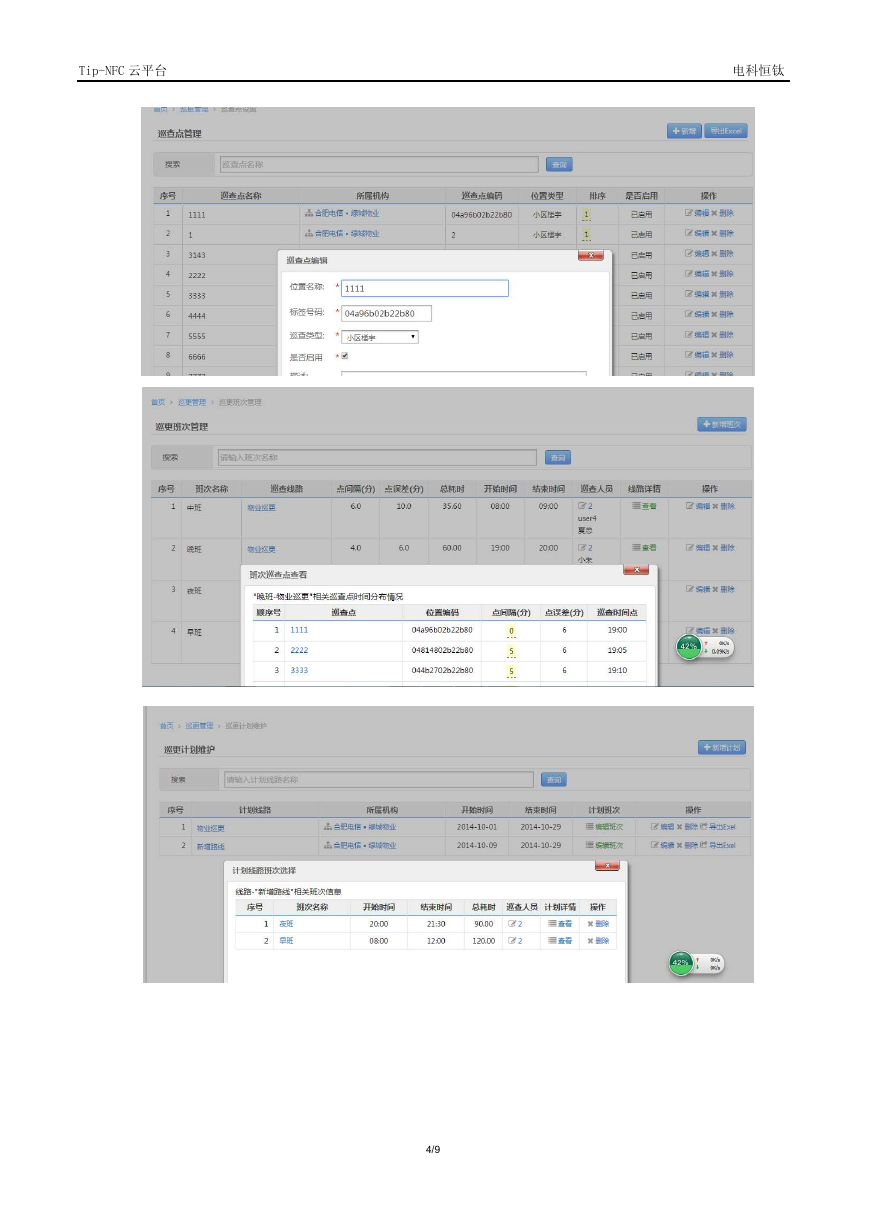Click the 新增 button in 巡查点管理
869x1228 pixels.
pyautogui.click(x=684, y=131)
